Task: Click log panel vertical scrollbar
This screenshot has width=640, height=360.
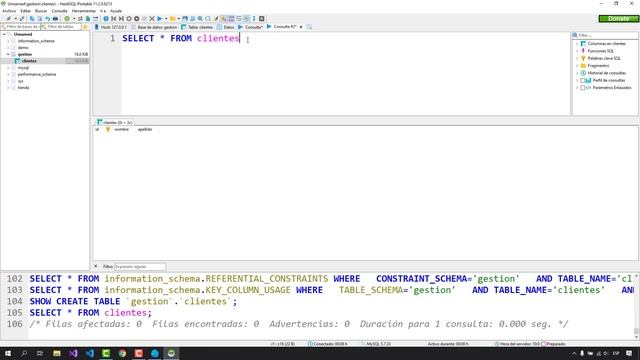Action: (x=636, y=306)
